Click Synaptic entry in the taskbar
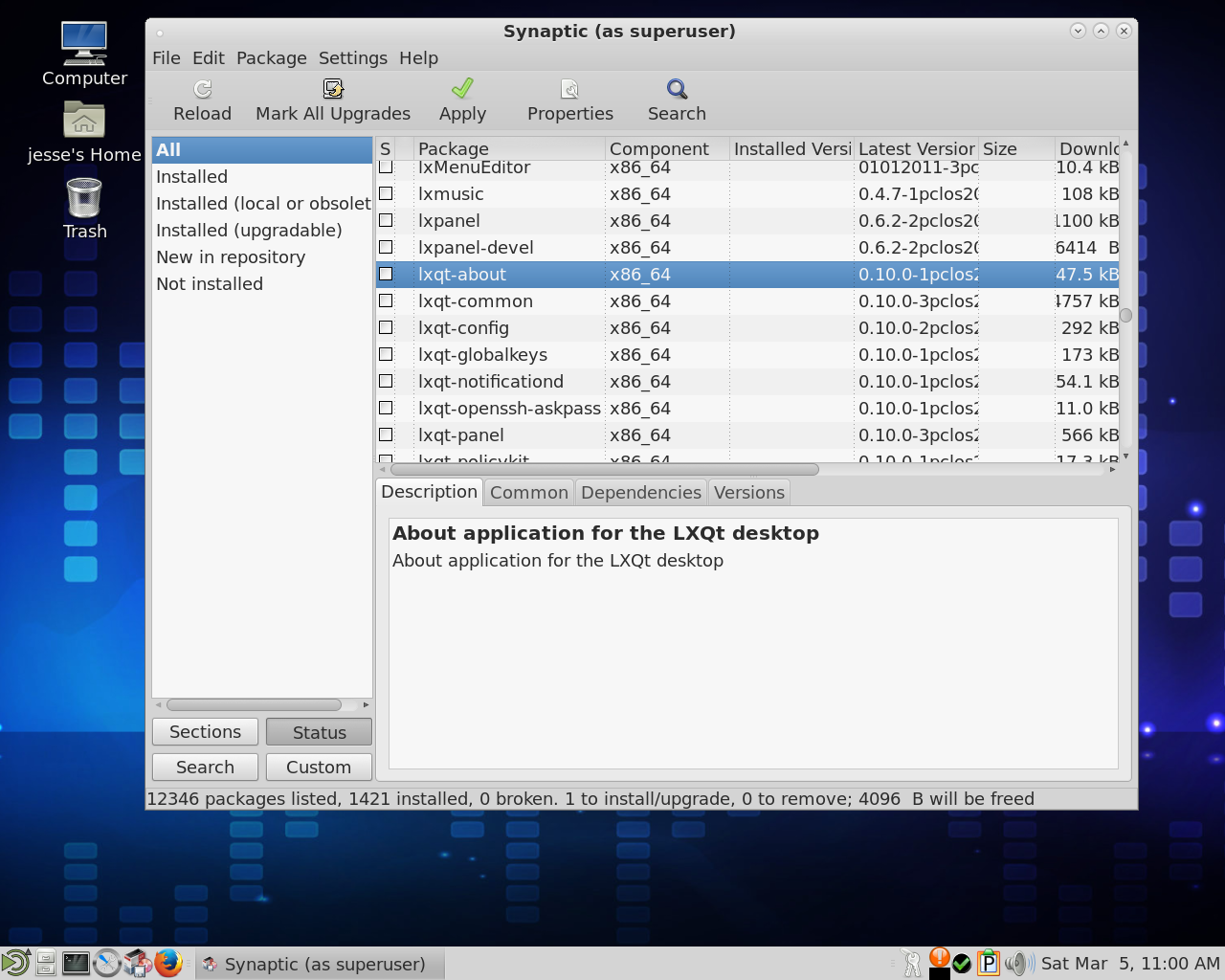 (x=320, y=964)
